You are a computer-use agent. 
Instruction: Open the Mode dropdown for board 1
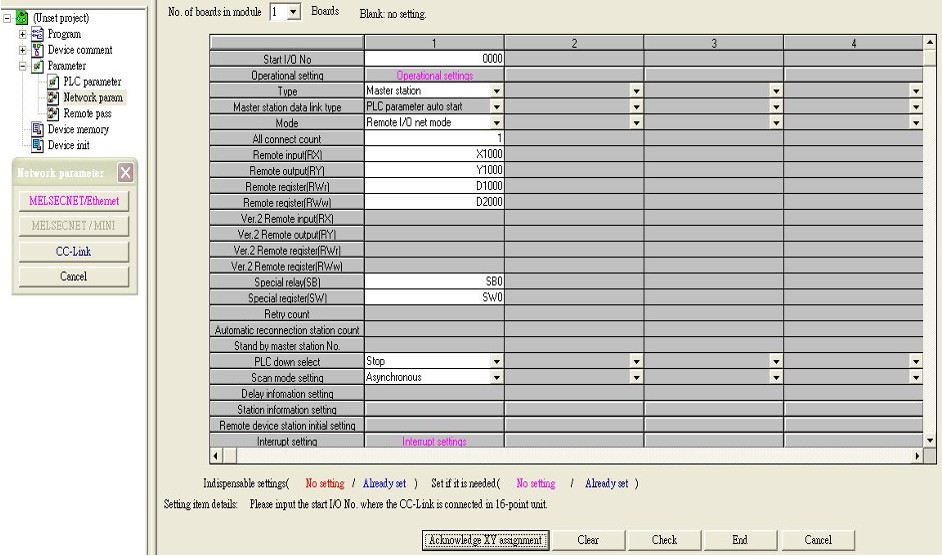(x=496, y=123)
